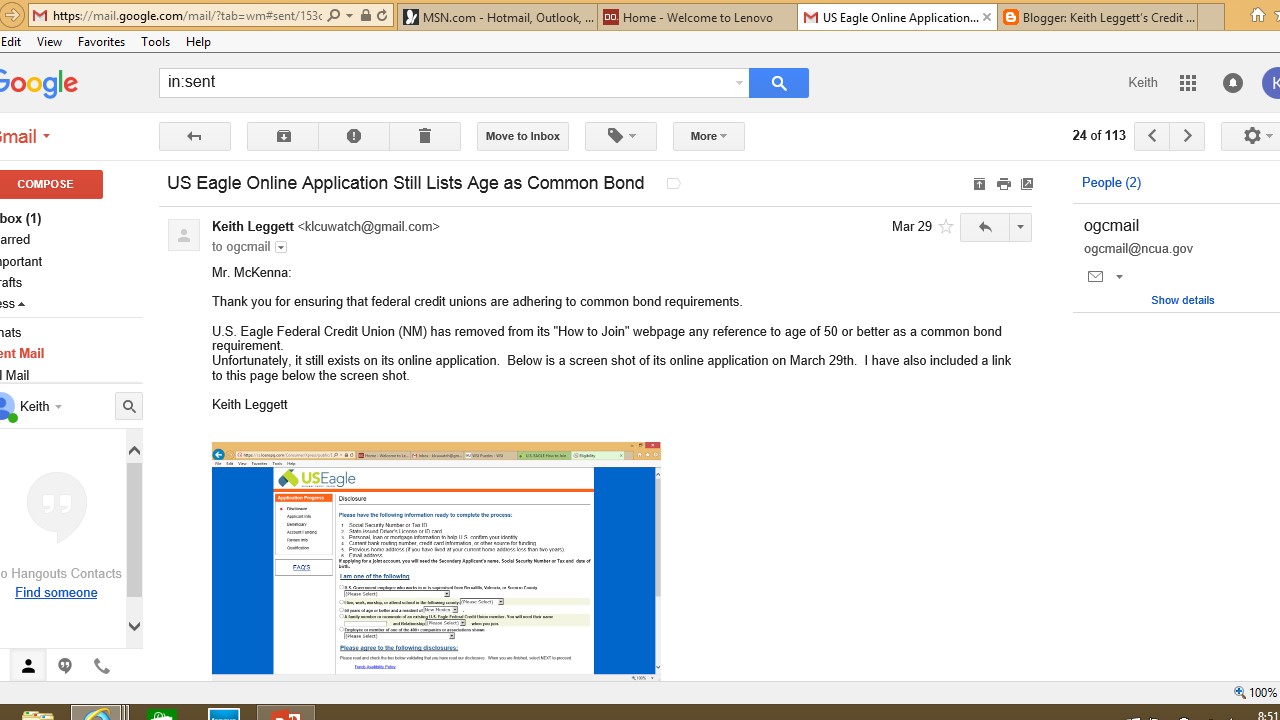The image size is (1280, 720).
Task: Switch to Hangouts contacts person tab
Action: pyautogui.click(x=28, y=666)
